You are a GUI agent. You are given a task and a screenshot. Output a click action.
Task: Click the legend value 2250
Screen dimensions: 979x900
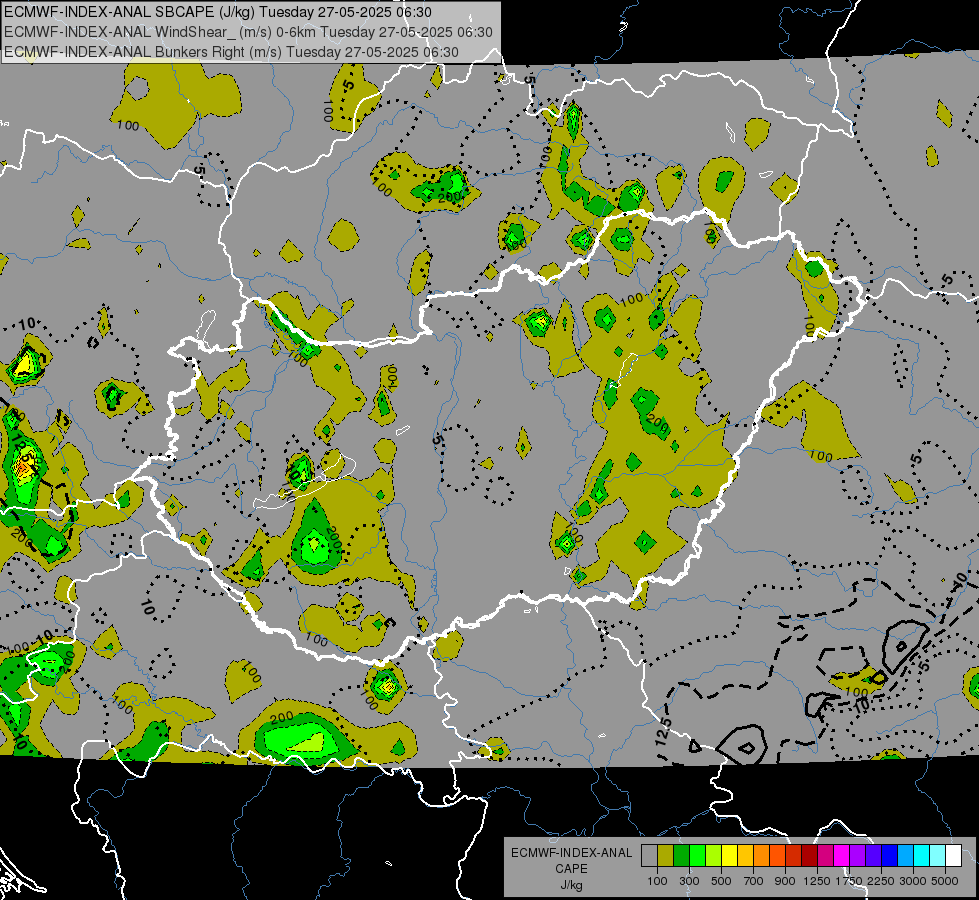coord(880,881)
